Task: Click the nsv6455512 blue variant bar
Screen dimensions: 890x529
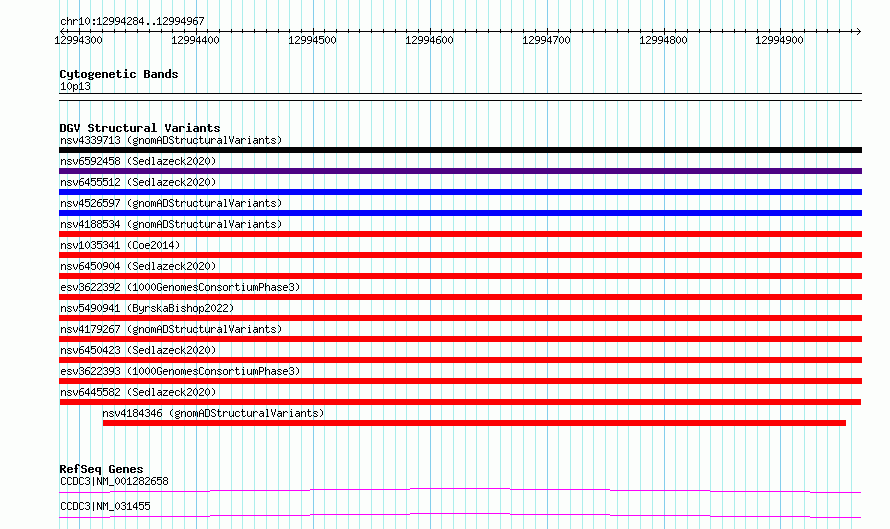Action: (x=460, y=192)
